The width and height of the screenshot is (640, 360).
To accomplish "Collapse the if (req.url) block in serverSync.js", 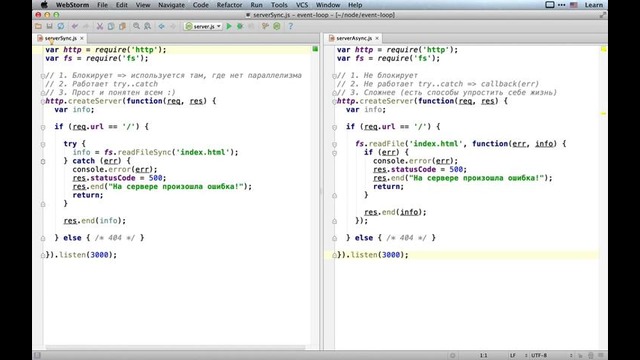I will (x=43, y=127).
